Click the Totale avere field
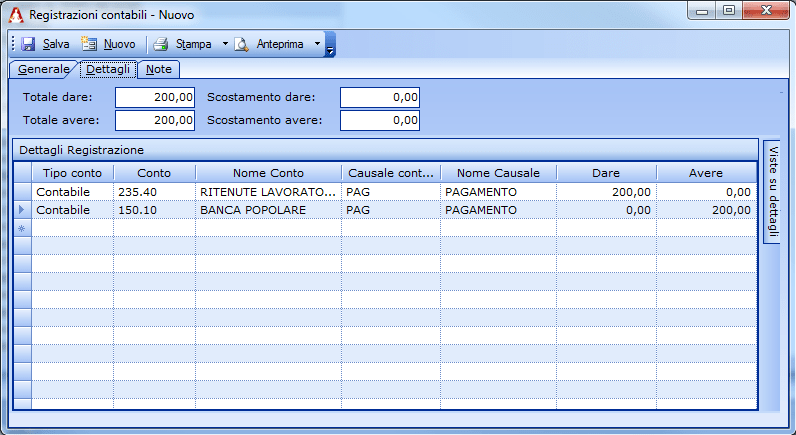Screen dimensions: 796x435 [155, 120]
